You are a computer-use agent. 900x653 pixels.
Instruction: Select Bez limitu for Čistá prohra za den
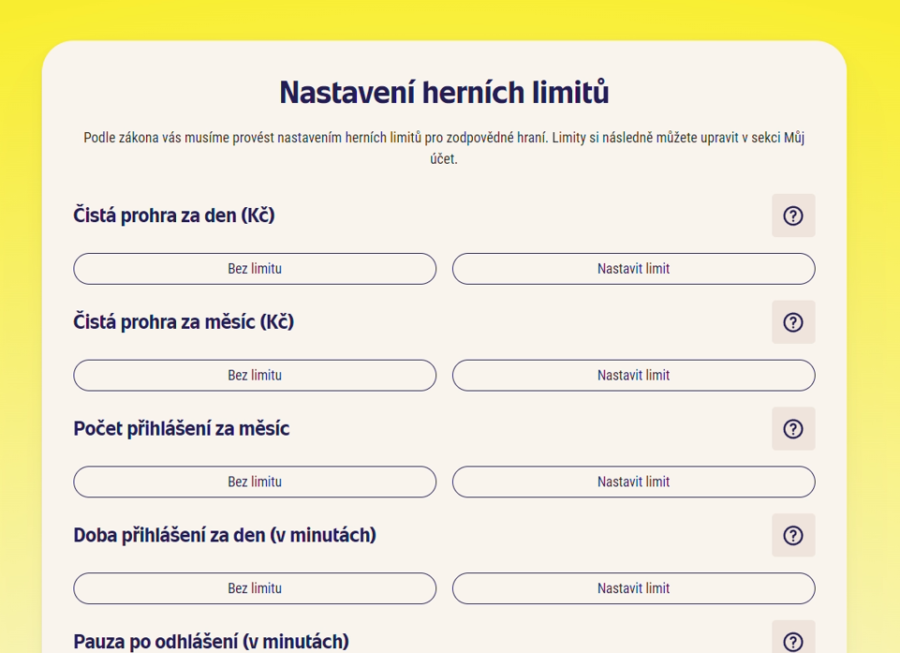255,269
